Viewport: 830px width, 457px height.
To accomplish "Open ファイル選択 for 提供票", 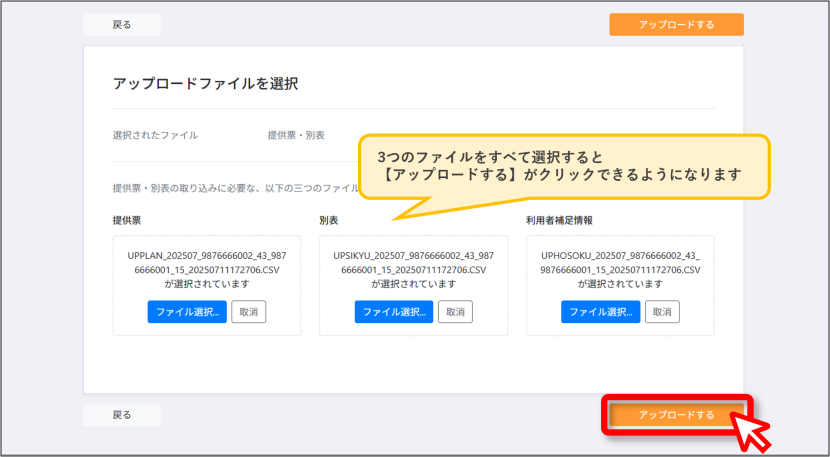I will (x=187, y=312).
